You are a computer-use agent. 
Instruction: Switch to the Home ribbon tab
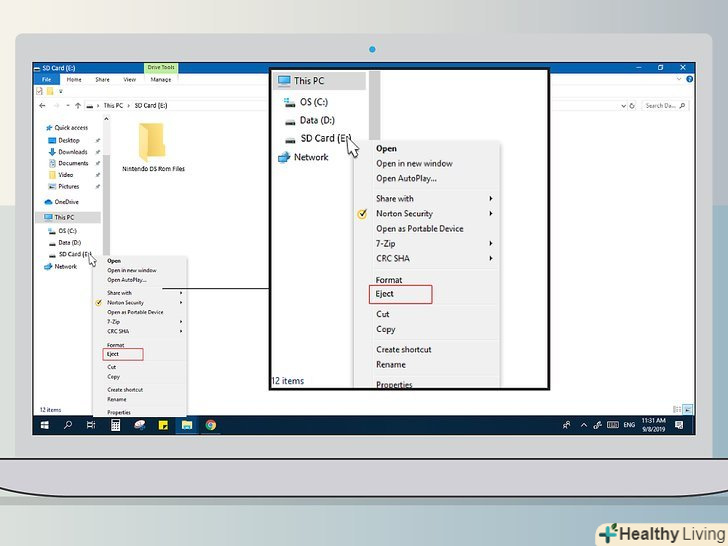(74, 79)
